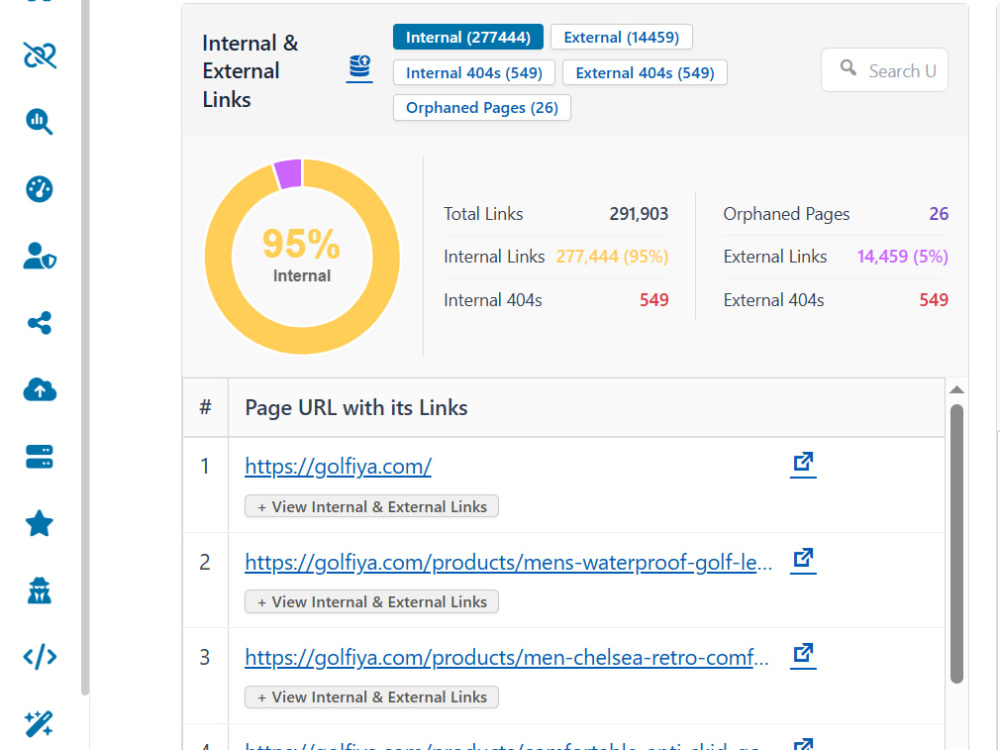This screenshot has width=1000, height=750.
Task: Open the broken link icon in sidebar
Action: point(40,55)
